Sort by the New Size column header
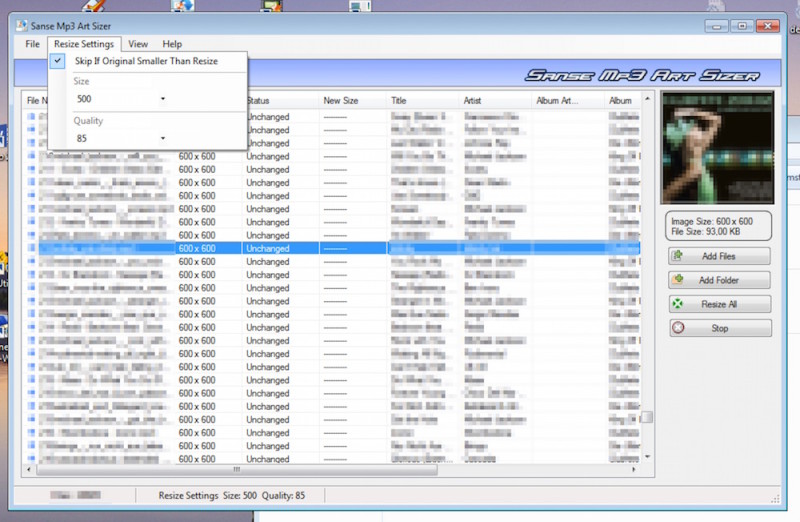 click(x=352, y=101)
